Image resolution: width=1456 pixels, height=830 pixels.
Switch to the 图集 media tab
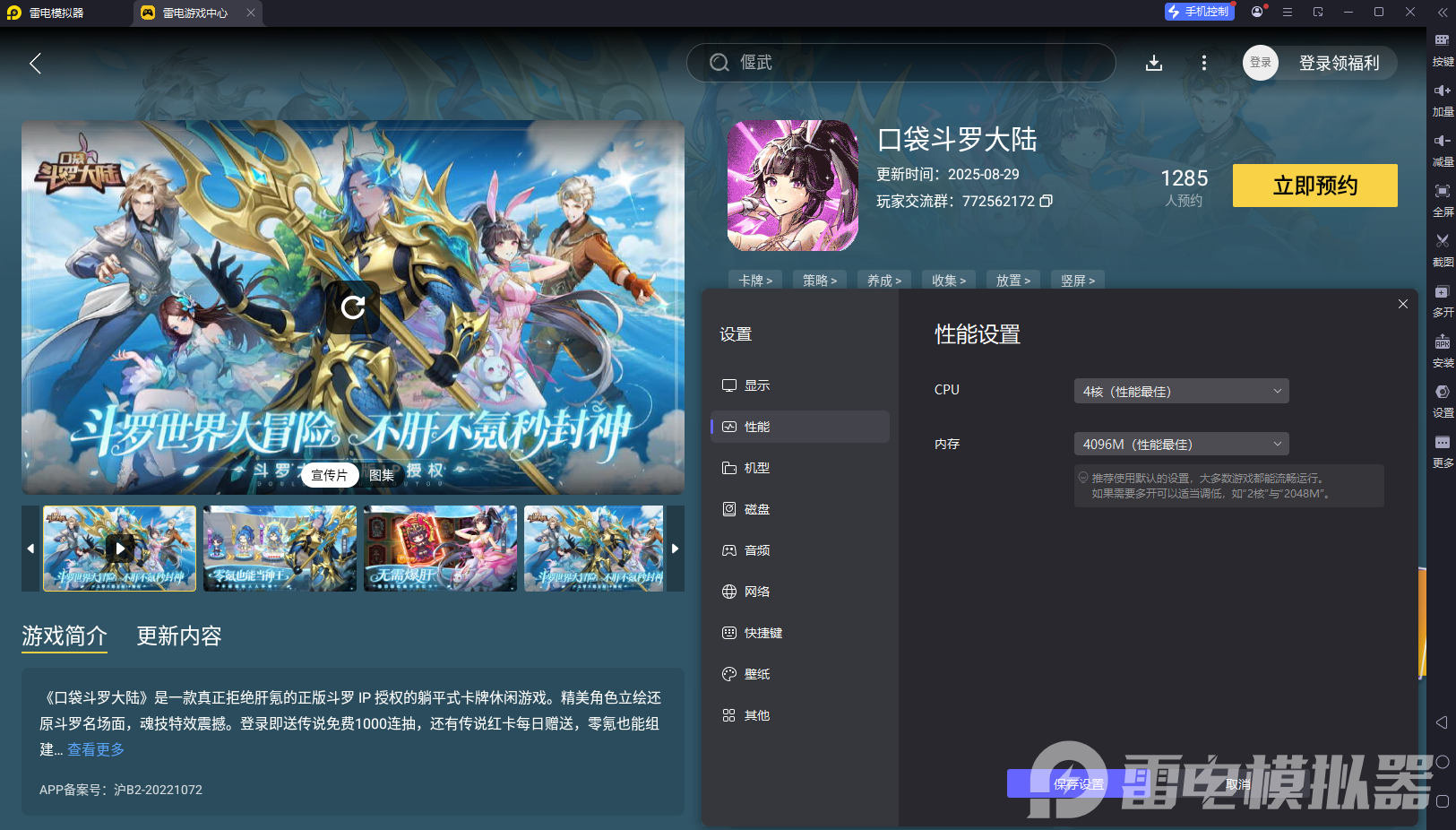pyautogui.click(x=382, y=475)
